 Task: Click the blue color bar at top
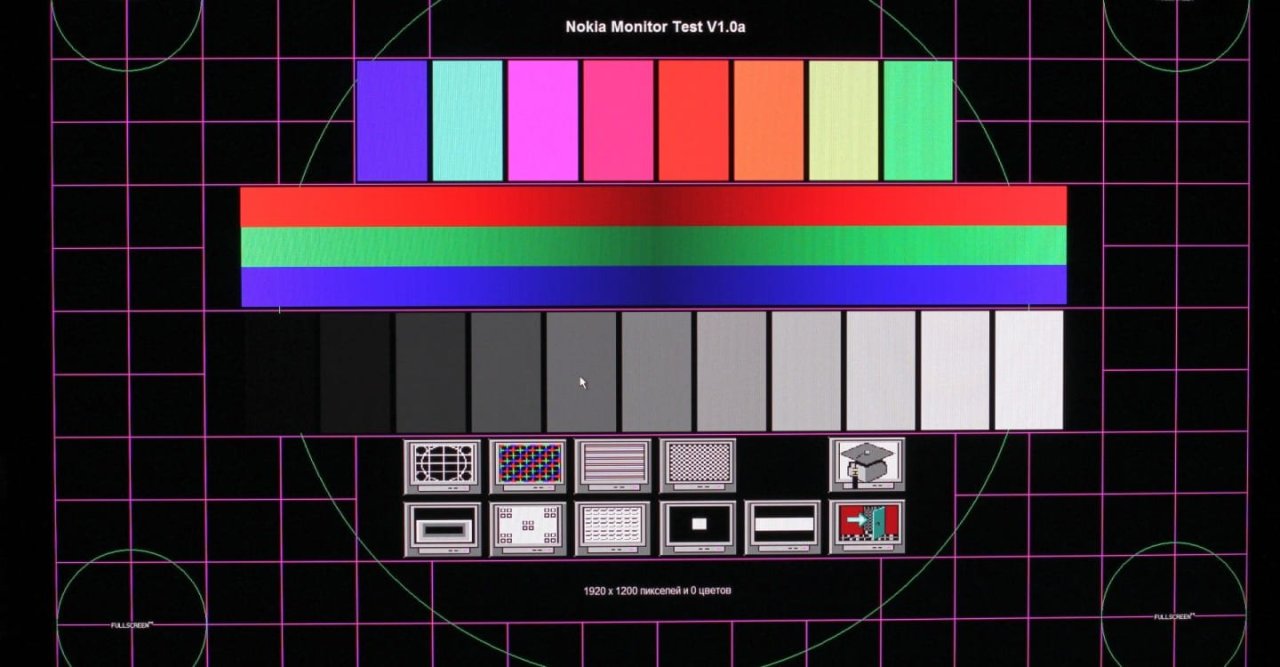coord(392,120)
